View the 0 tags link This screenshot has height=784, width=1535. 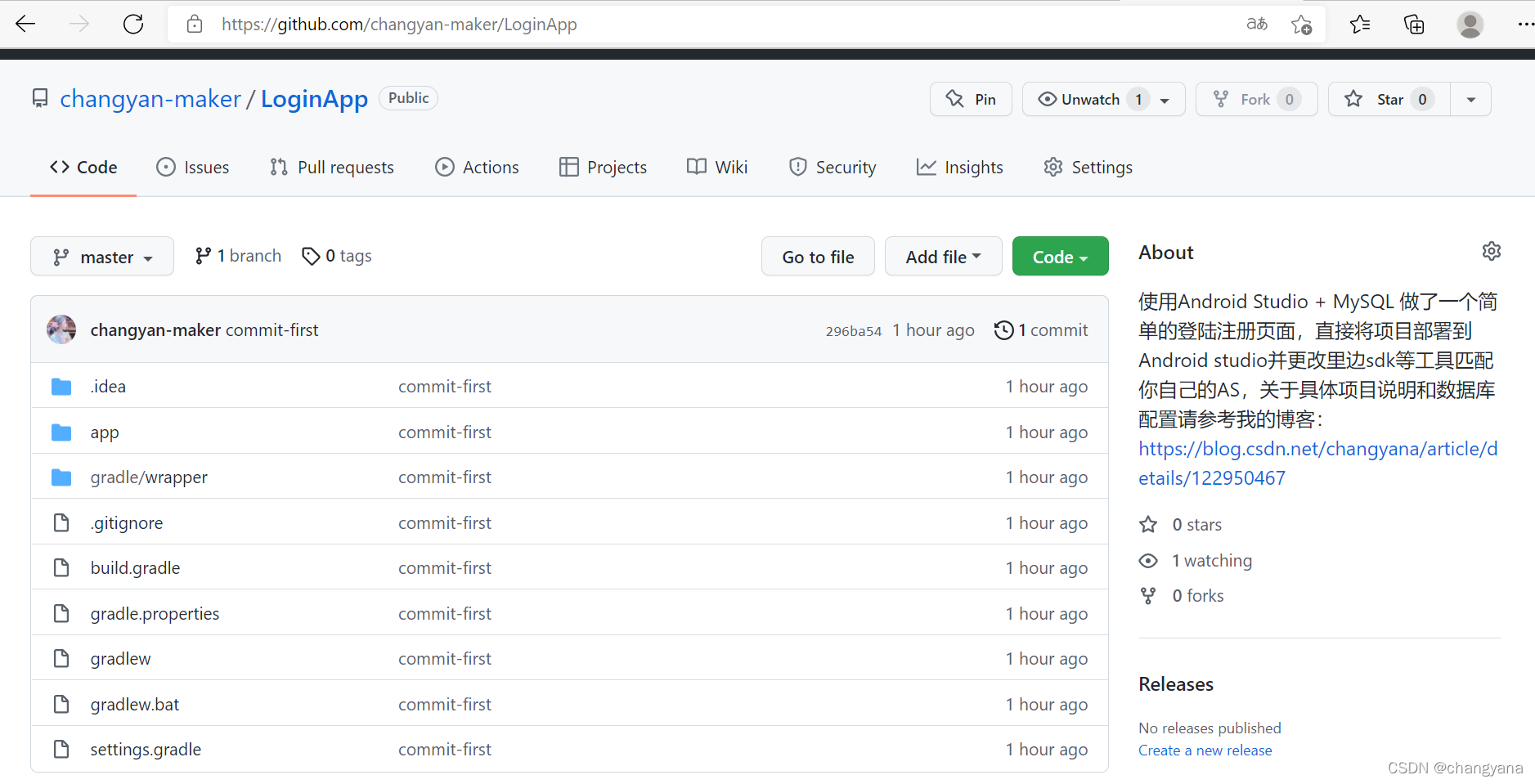pos(337,256)
